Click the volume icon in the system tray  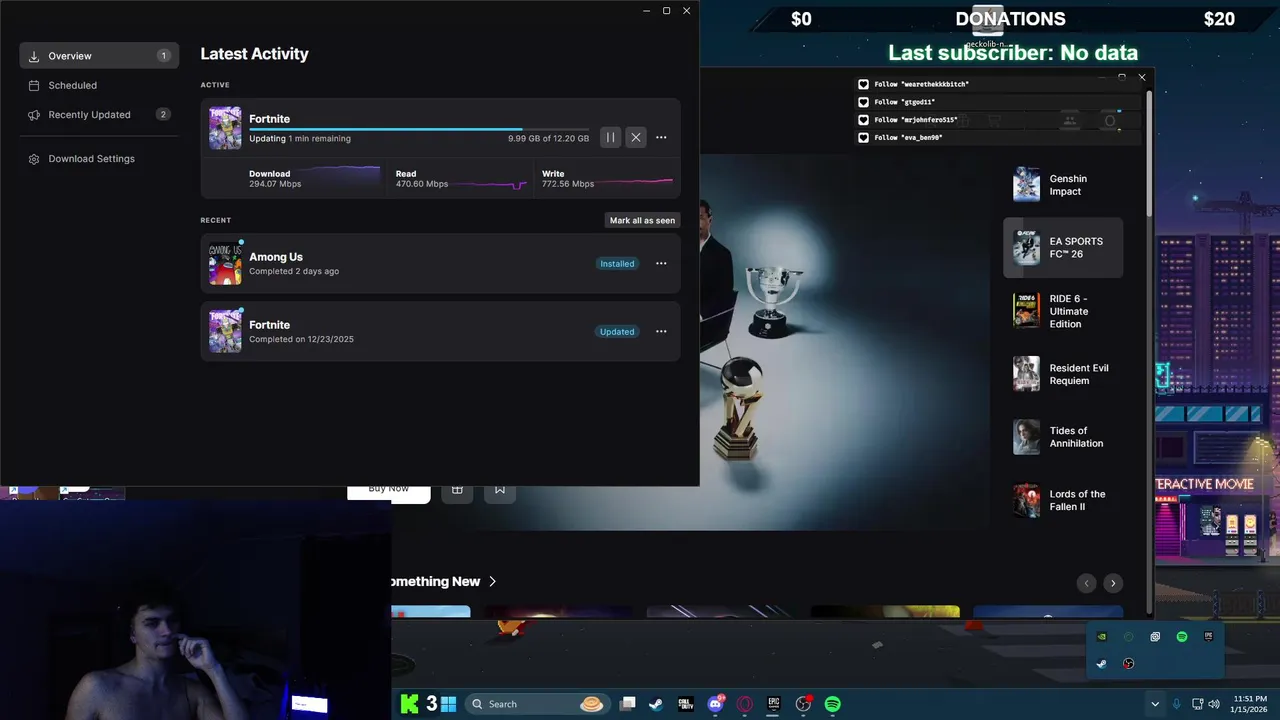tap(1214, 704)
